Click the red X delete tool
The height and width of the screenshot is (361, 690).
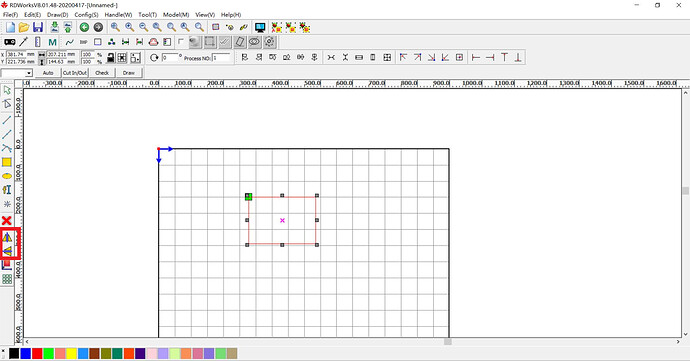coord(7,220)
